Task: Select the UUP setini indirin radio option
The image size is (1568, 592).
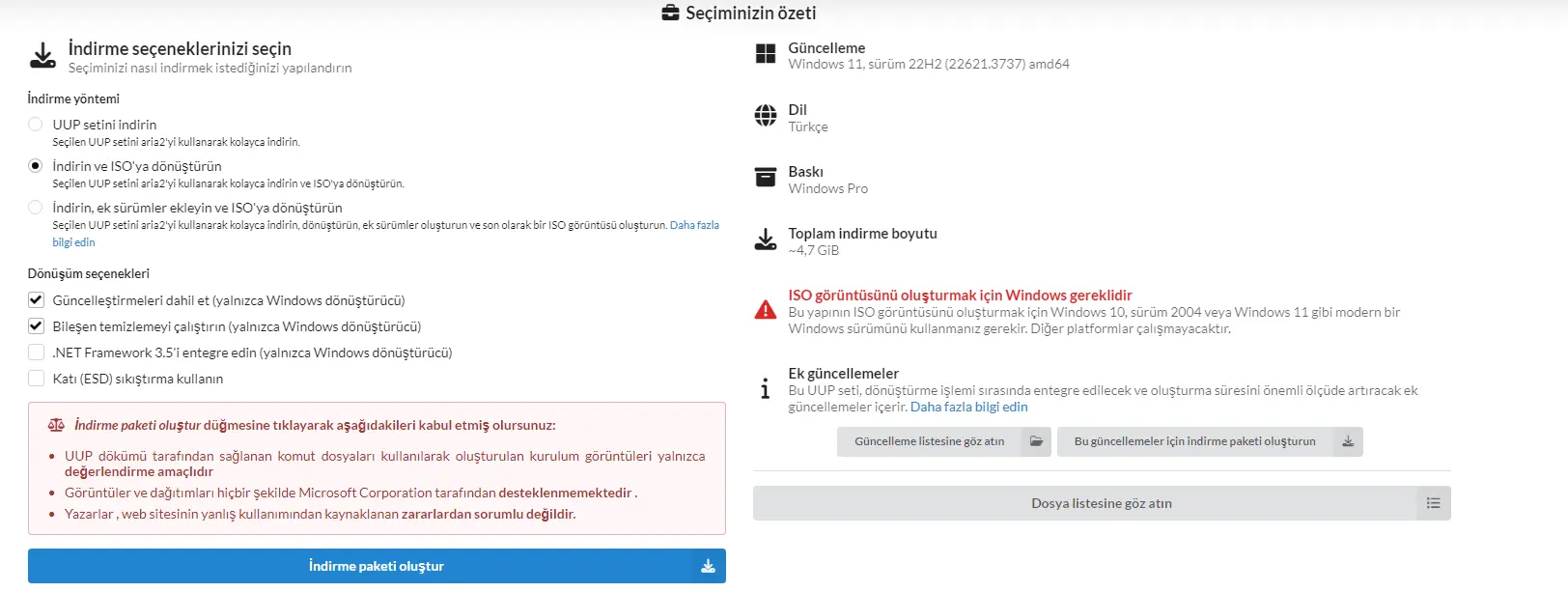Action: [36, 125]
